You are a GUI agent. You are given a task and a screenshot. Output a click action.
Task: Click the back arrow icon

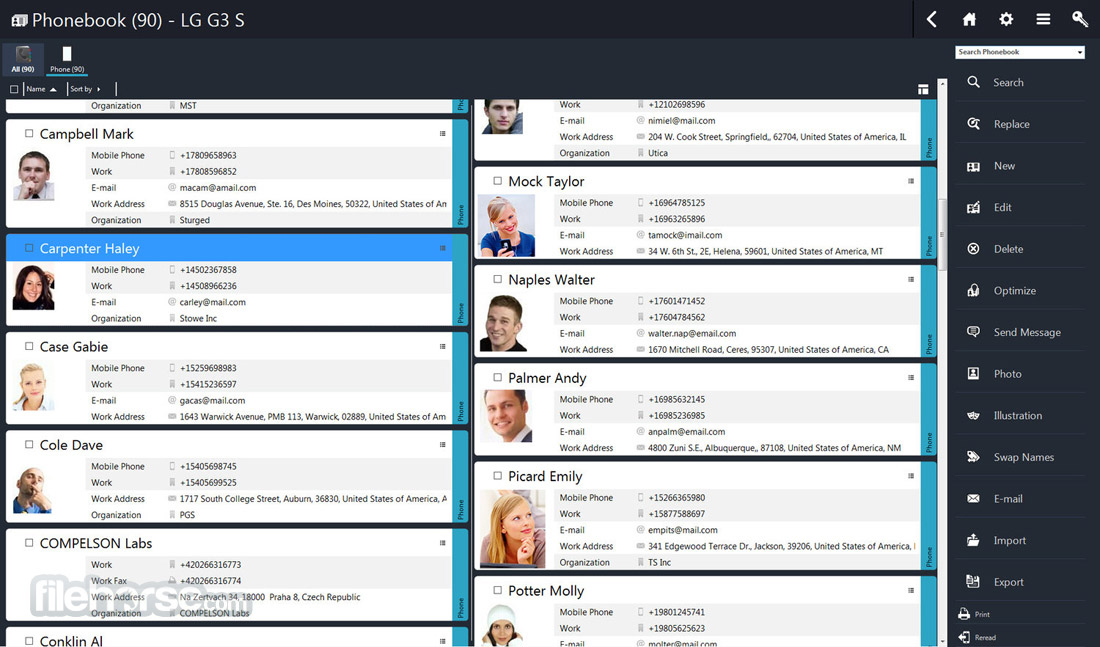tap(932, 19)
